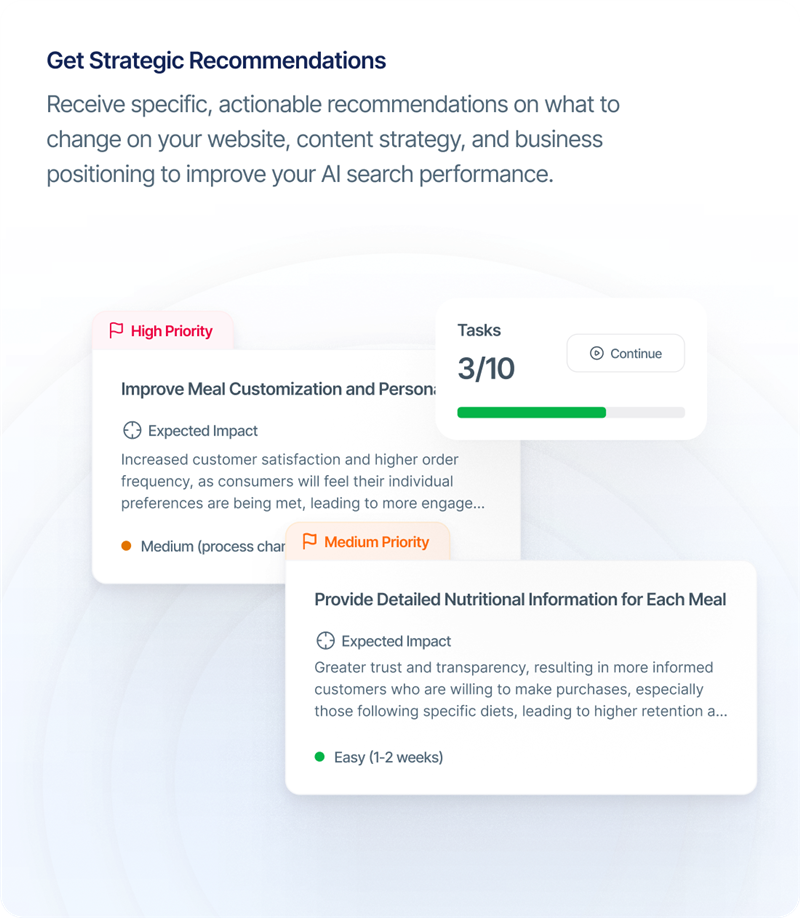Expand the truncated Medium Priority recommendation text

[520, 689]
